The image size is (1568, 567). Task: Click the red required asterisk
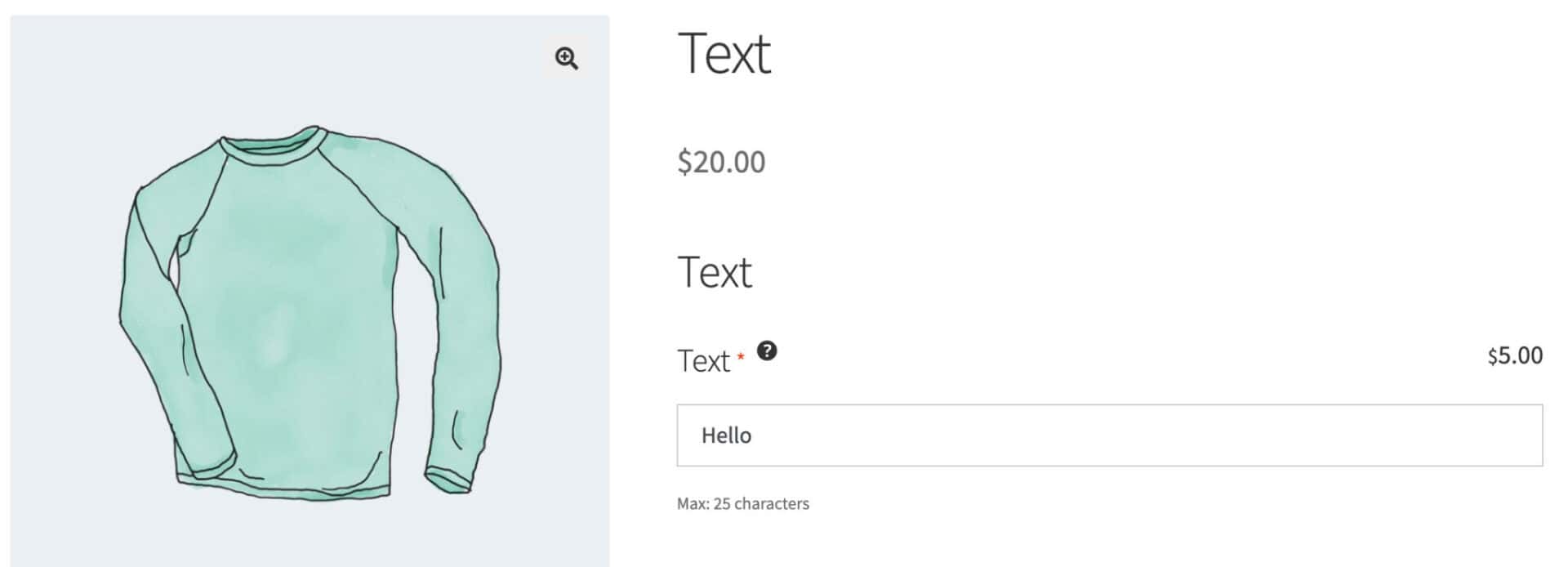pos(740,356)
